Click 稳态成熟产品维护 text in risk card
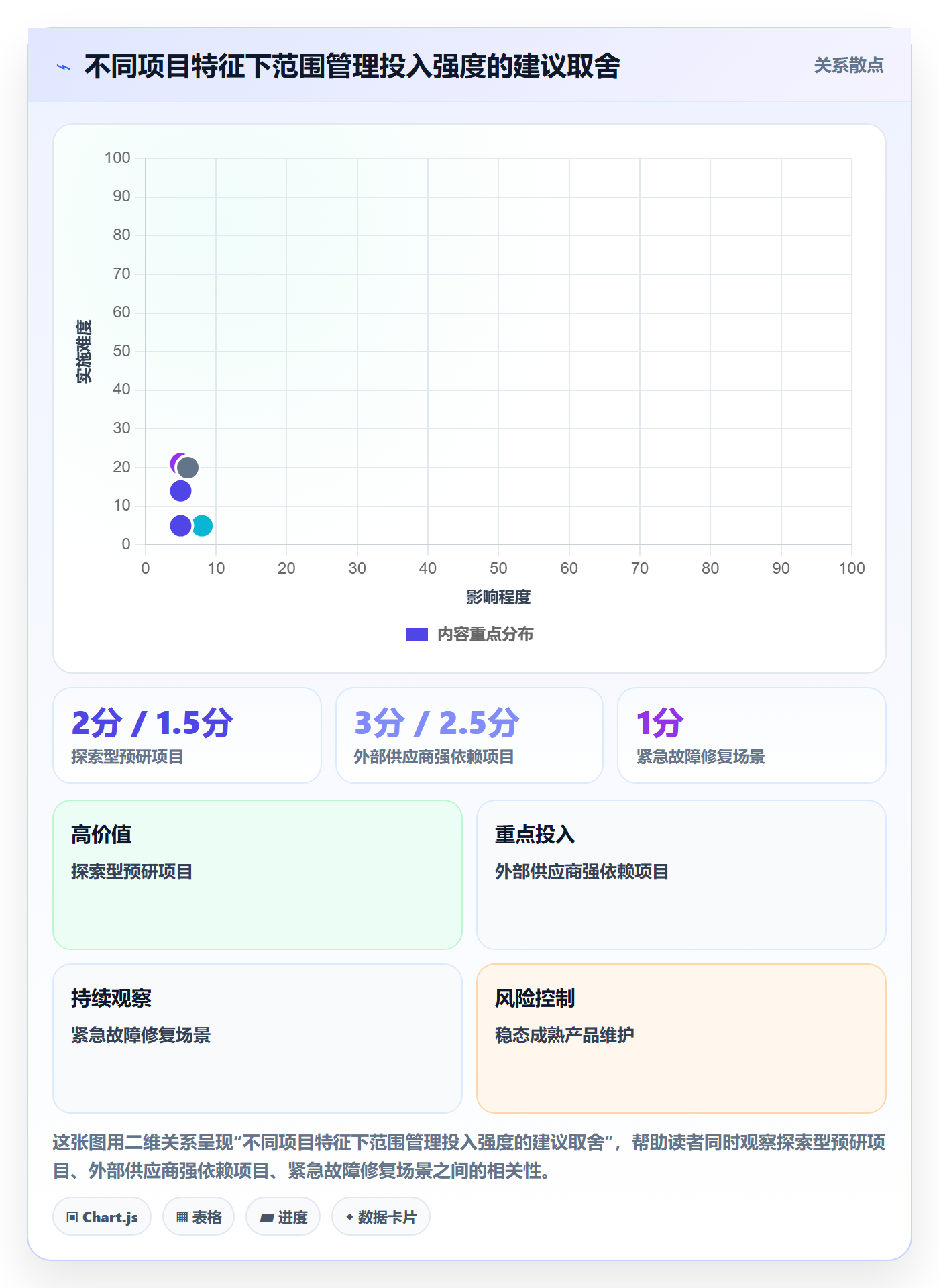 564,1035
